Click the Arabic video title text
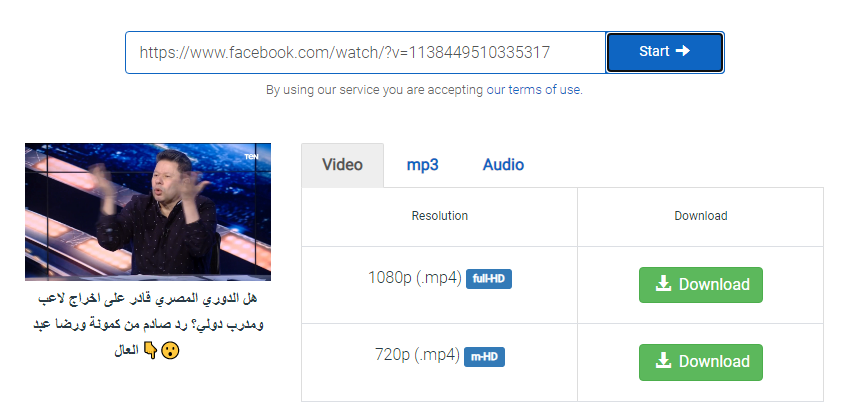855x419 pixels. [x=148, y=313]
